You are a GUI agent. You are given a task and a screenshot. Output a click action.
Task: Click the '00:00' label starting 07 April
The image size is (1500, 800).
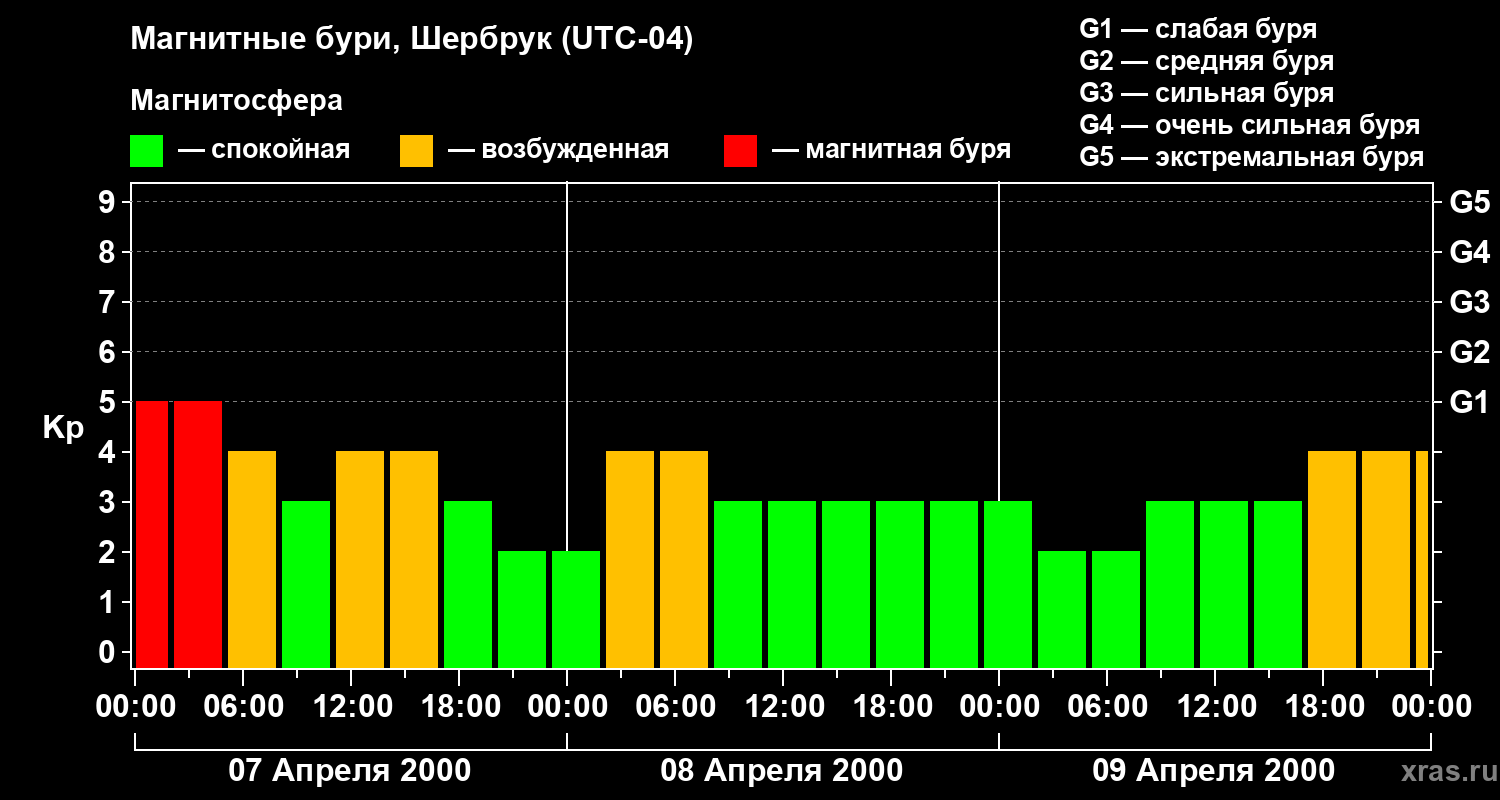135,707
